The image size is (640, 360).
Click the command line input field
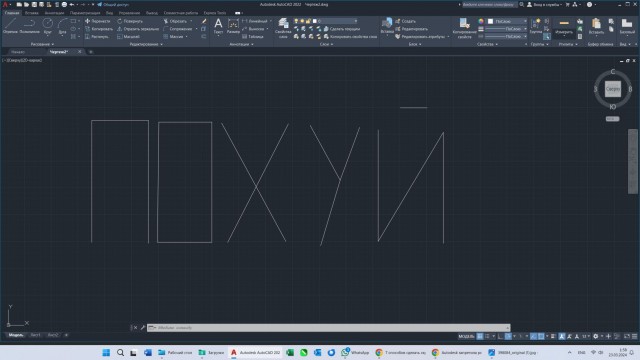point(329,327)
